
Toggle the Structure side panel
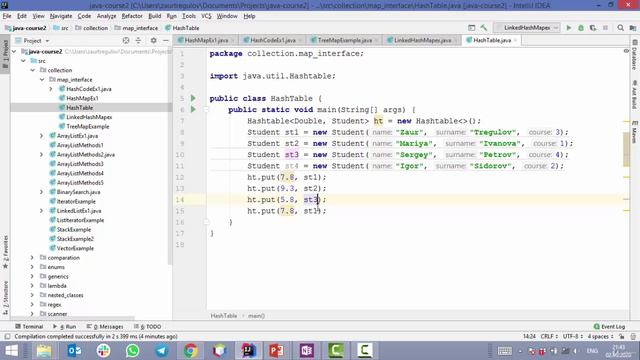coord(5,298)
